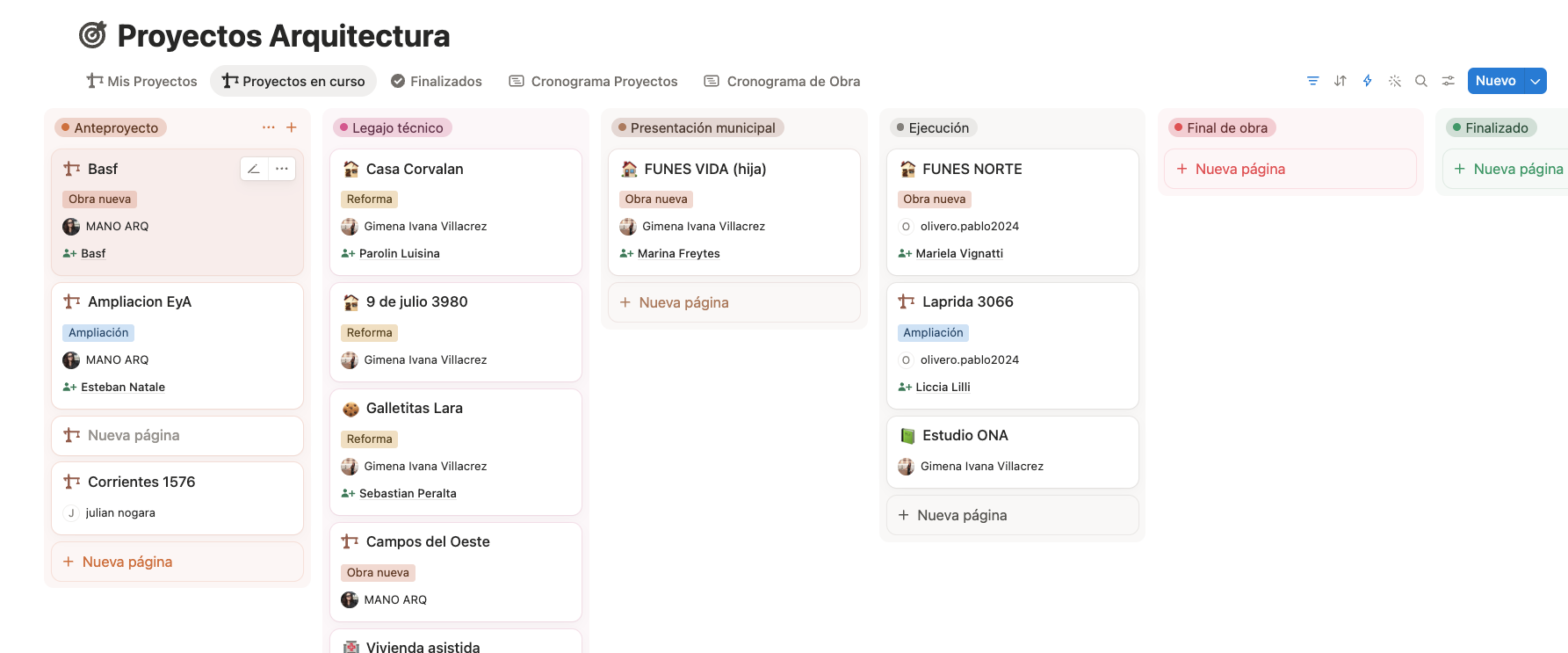Open three-dots menu on Basf card
Screen dimensions: 1568x653
click(281, 169)
